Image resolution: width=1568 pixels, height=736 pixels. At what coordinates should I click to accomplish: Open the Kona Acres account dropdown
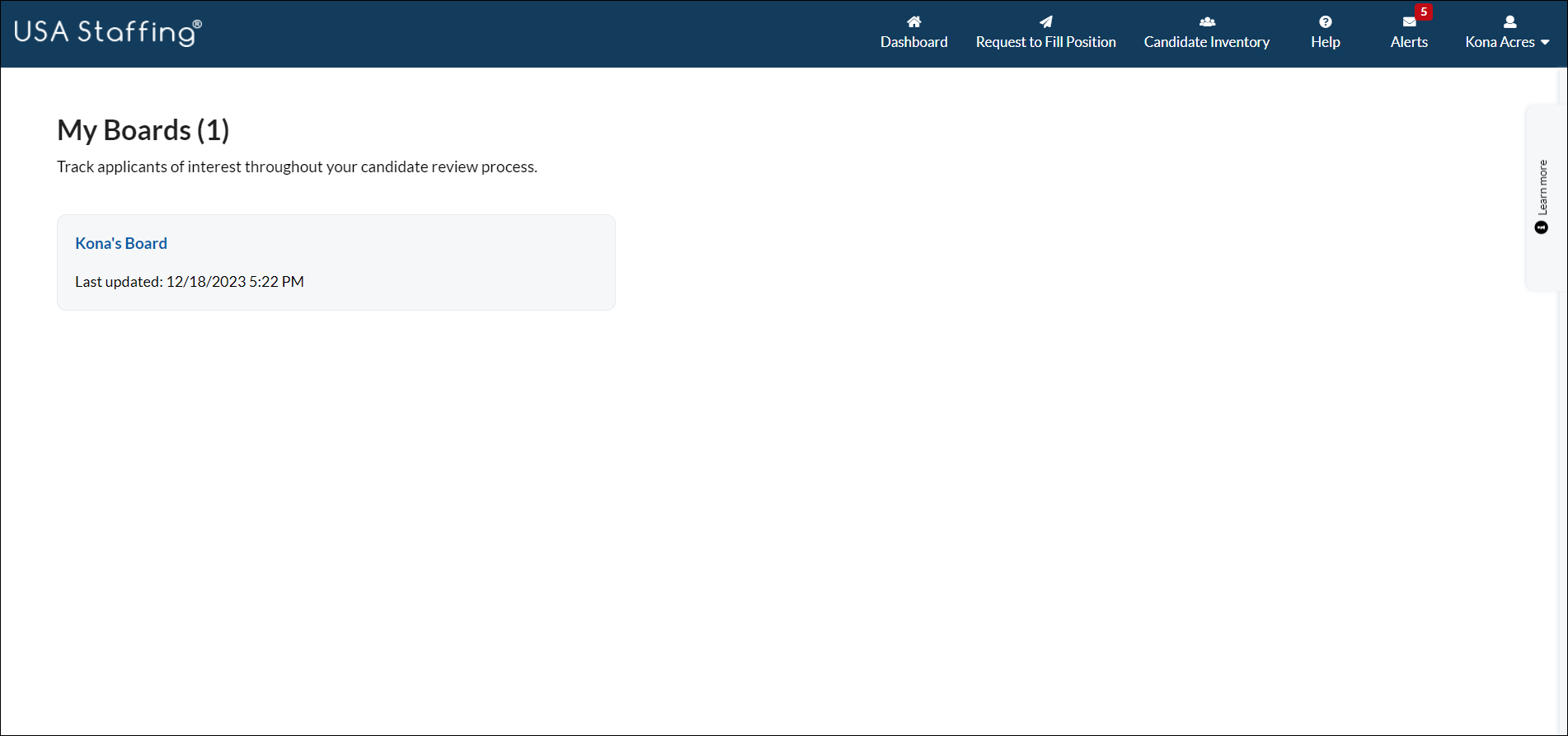click(x=1507, y=34)
